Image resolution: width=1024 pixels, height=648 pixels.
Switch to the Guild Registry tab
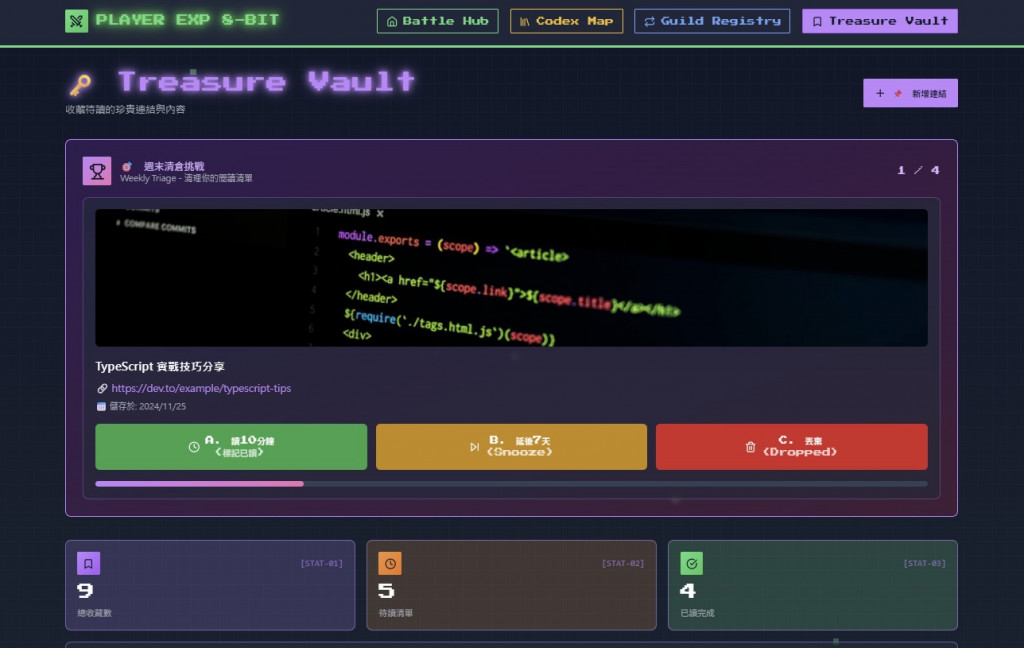(x=712, y=21)
